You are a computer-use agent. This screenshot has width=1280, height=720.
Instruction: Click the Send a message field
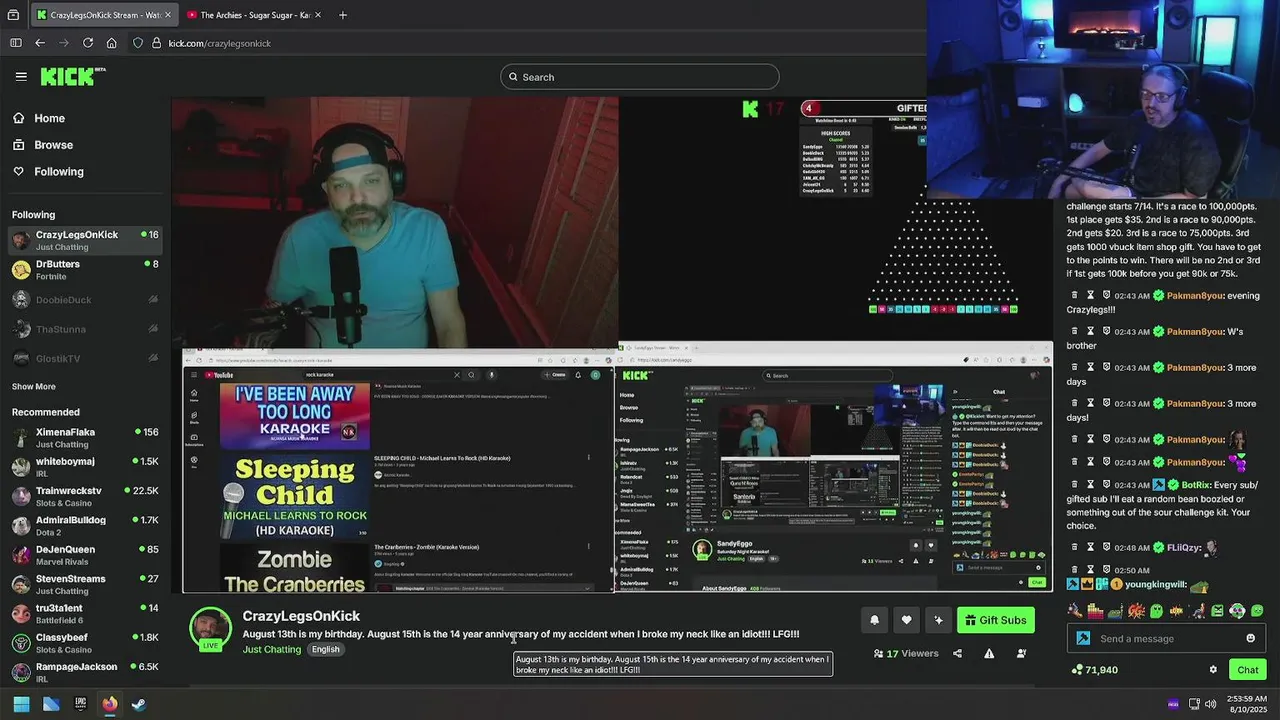coord(1167,639)
